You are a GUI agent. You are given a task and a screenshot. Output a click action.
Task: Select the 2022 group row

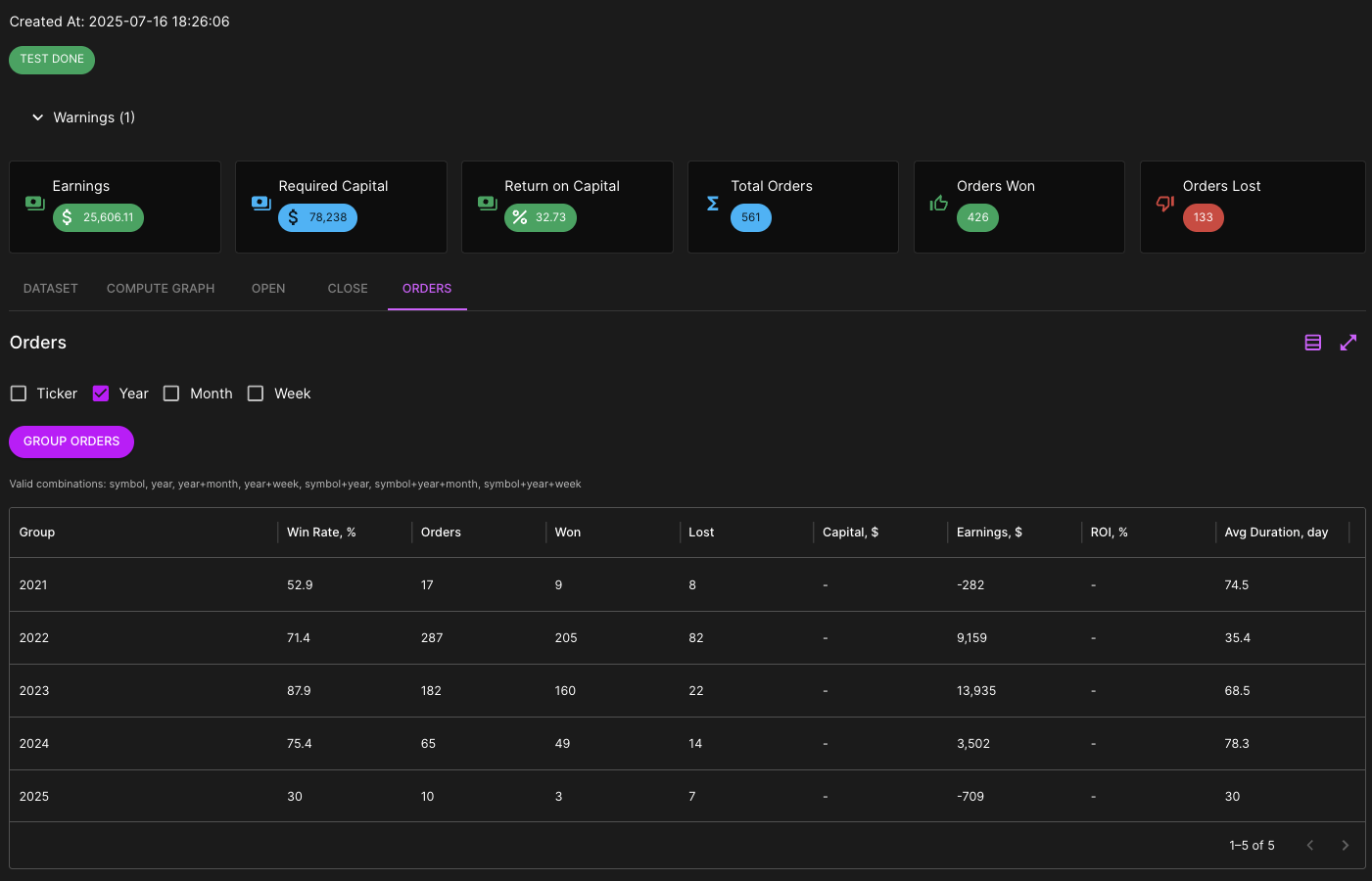pyautogui.click(x=687, y=637)
